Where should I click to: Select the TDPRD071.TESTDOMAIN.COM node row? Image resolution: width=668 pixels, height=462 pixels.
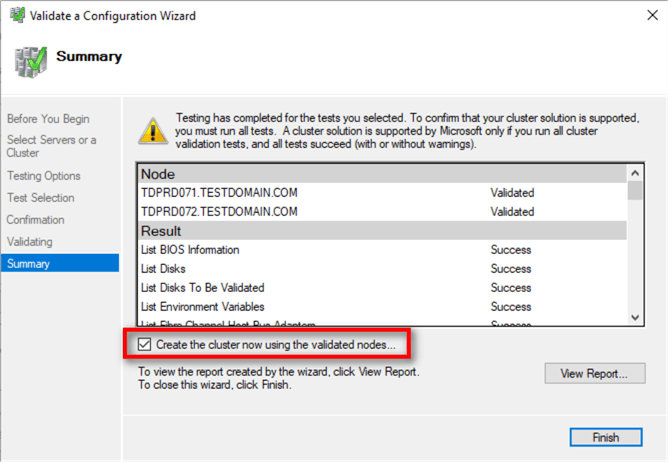[220, 193]
